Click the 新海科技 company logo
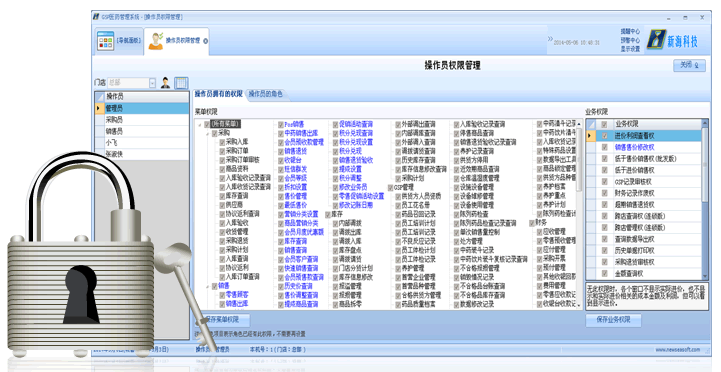This screenshot has width=721, height=372. (x=673, y=40)
